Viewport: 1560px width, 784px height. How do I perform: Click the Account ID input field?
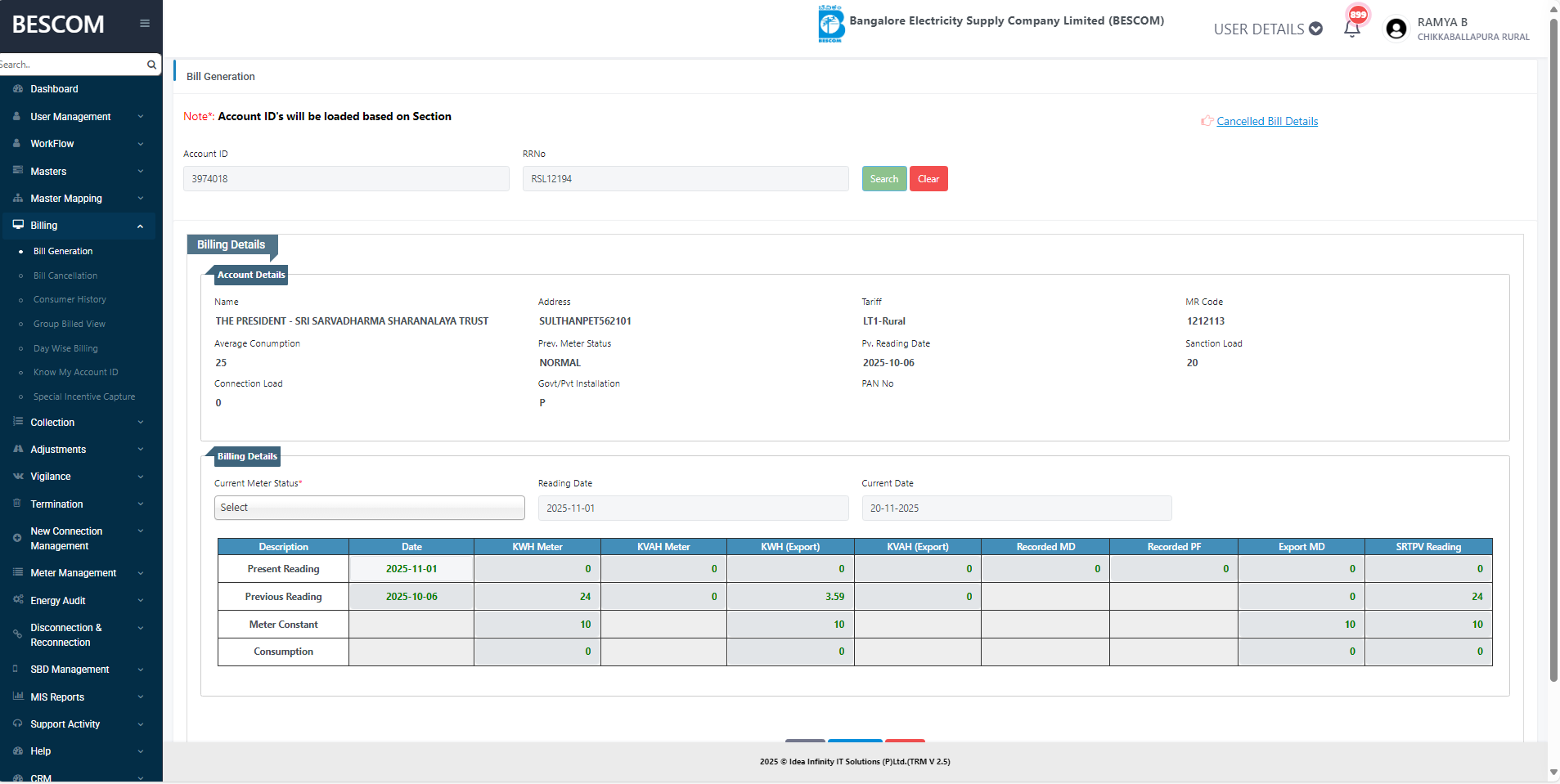(346, 179)
